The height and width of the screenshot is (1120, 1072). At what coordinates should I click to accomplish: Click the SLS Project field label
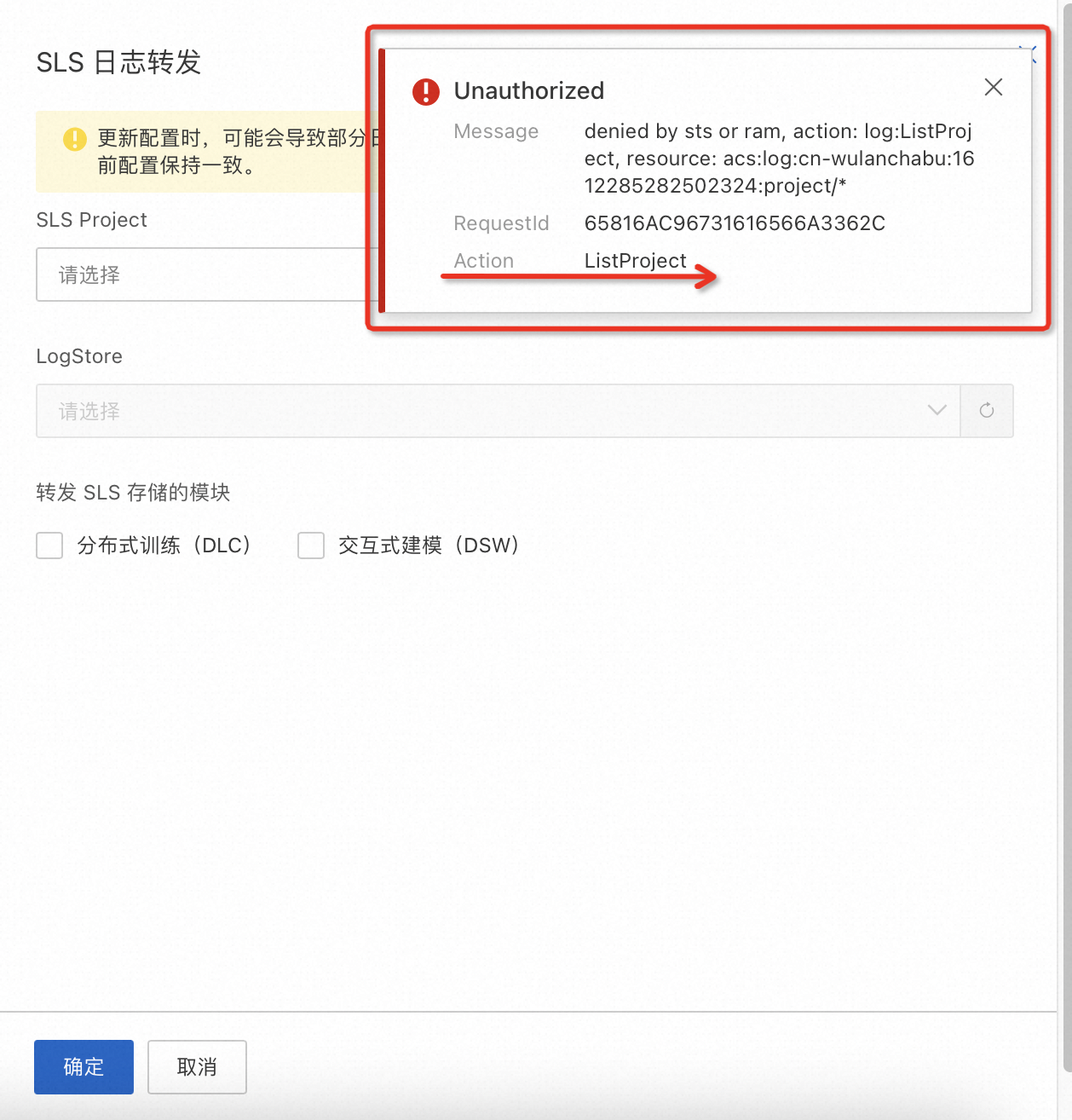(x=91, y=220)
